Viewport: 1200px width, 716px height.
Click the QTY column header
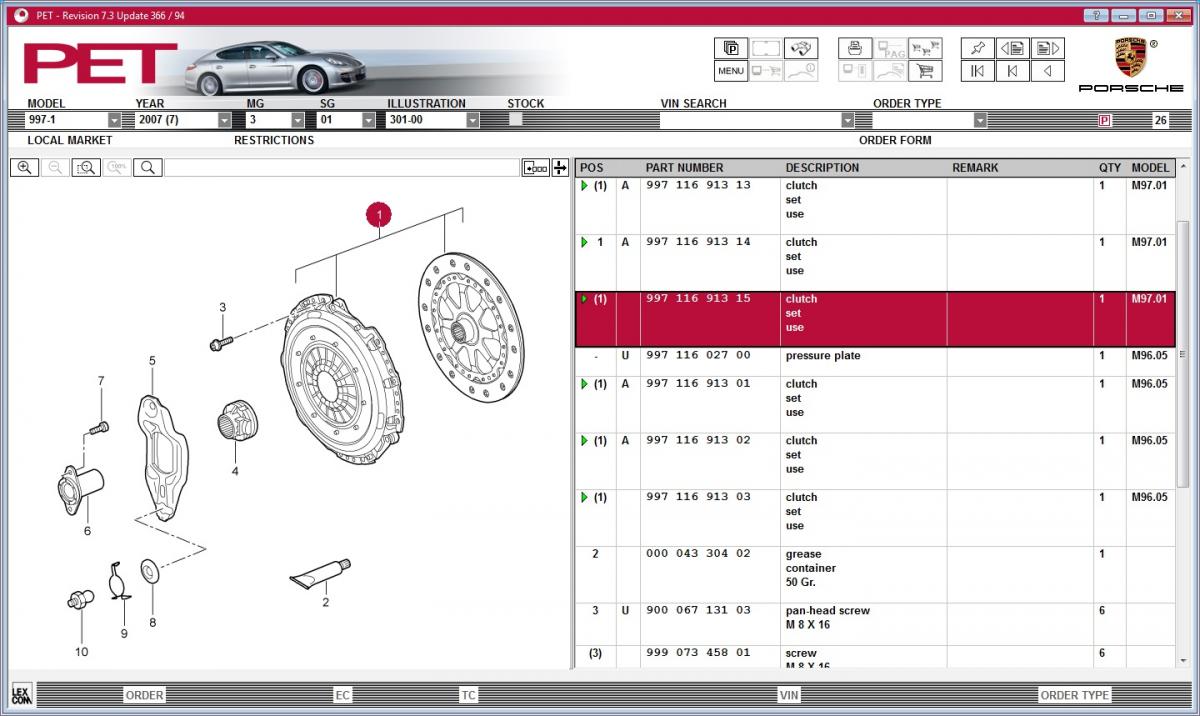pyautogui.click(x=1110, y=168)
